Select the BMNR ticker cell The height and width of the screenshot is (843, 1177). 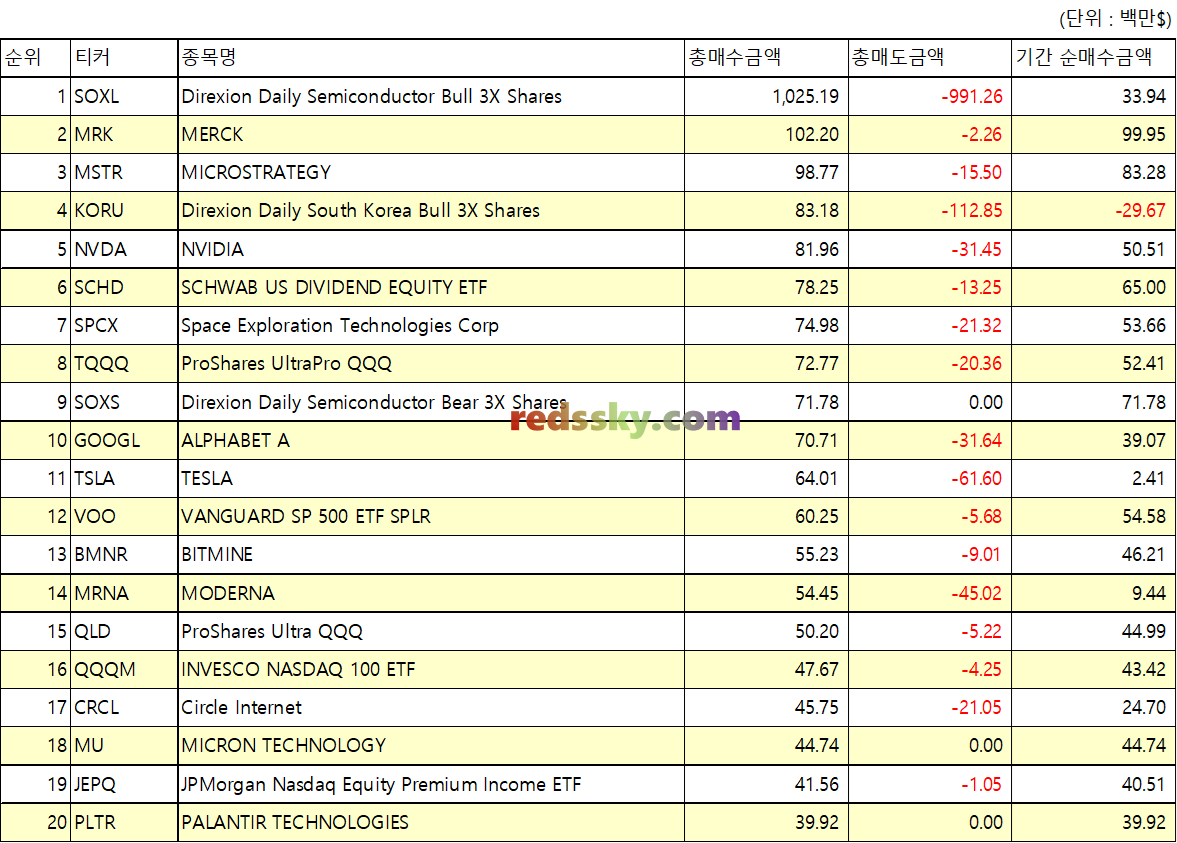(124, 555)
